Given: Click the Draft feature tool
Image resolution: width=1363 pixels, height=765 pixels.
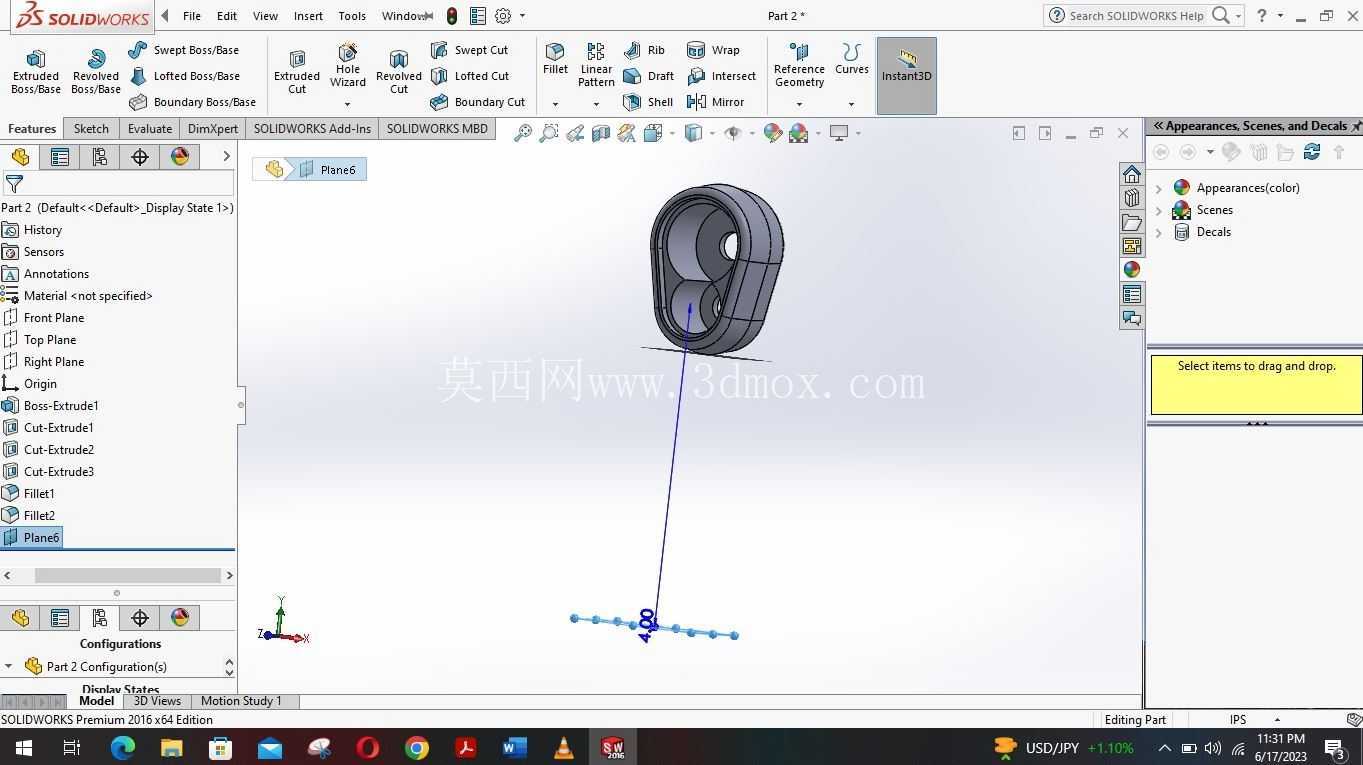Looking at the screenshot, I should pyautogui.click(x=648, y=76).
